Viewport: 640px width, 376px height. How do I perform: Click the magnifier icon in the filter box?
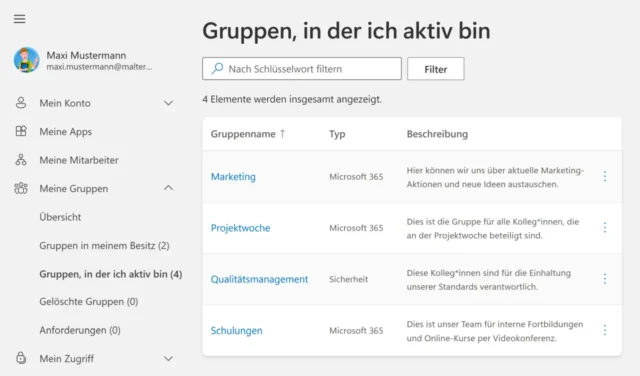[218, 69]
